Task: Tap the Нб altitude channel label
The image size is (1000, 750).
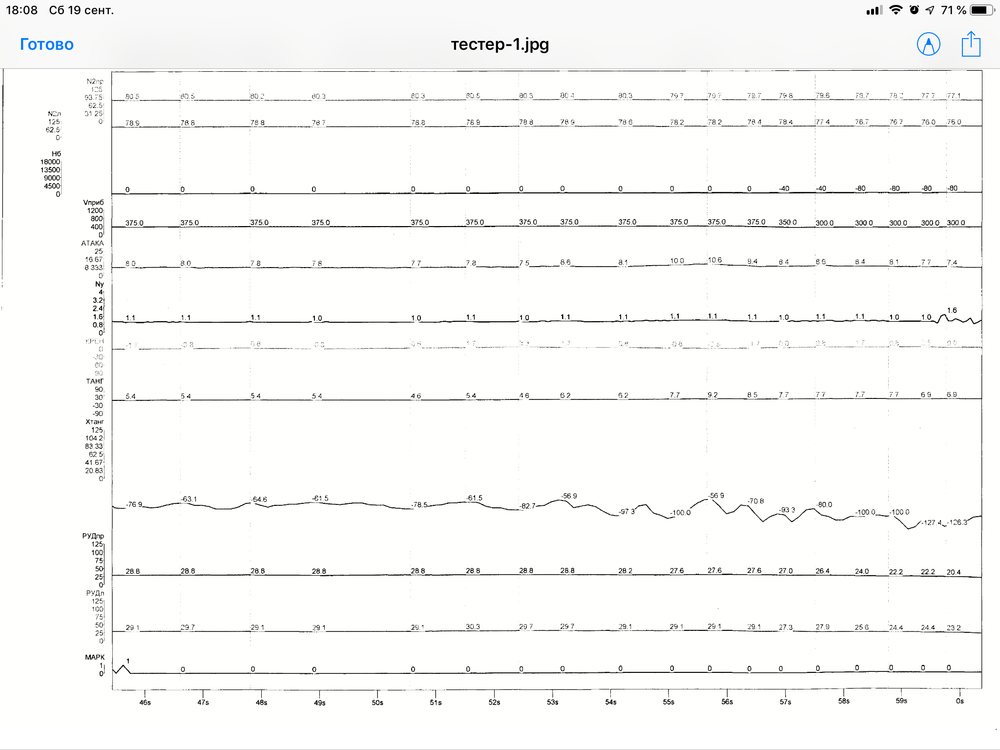Action: click(56, 154)
